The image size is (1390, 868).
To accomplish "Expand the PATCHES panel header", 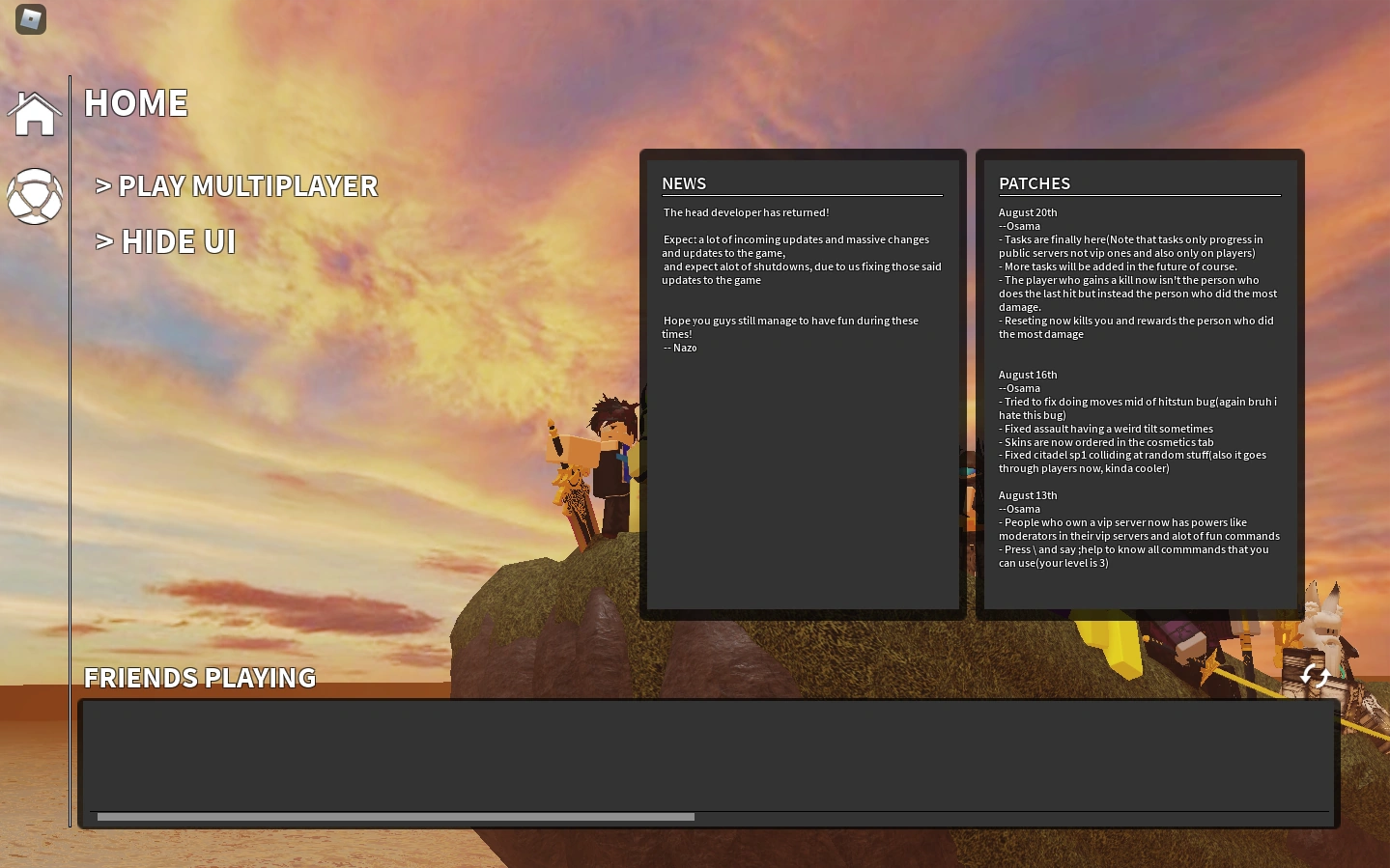I will pos(1034,183).
